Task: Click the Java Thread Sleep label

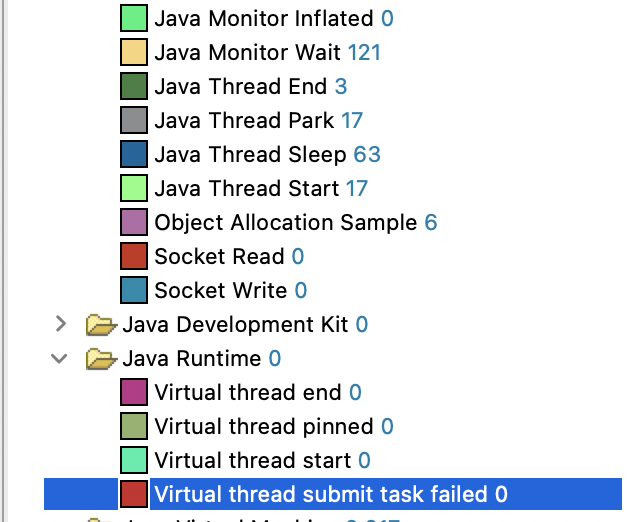Action: click(250, 154)
